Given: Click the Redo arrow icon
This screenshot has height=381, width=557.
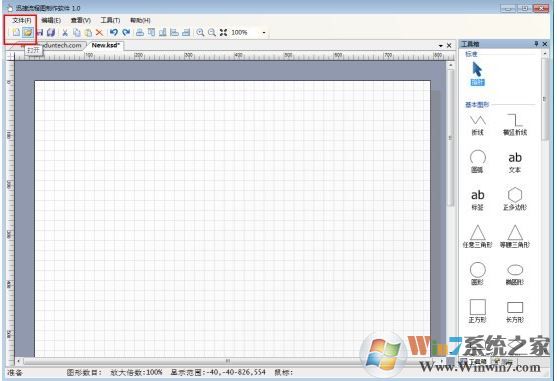Looking at the screenshot, I should [x=126, y=32].
